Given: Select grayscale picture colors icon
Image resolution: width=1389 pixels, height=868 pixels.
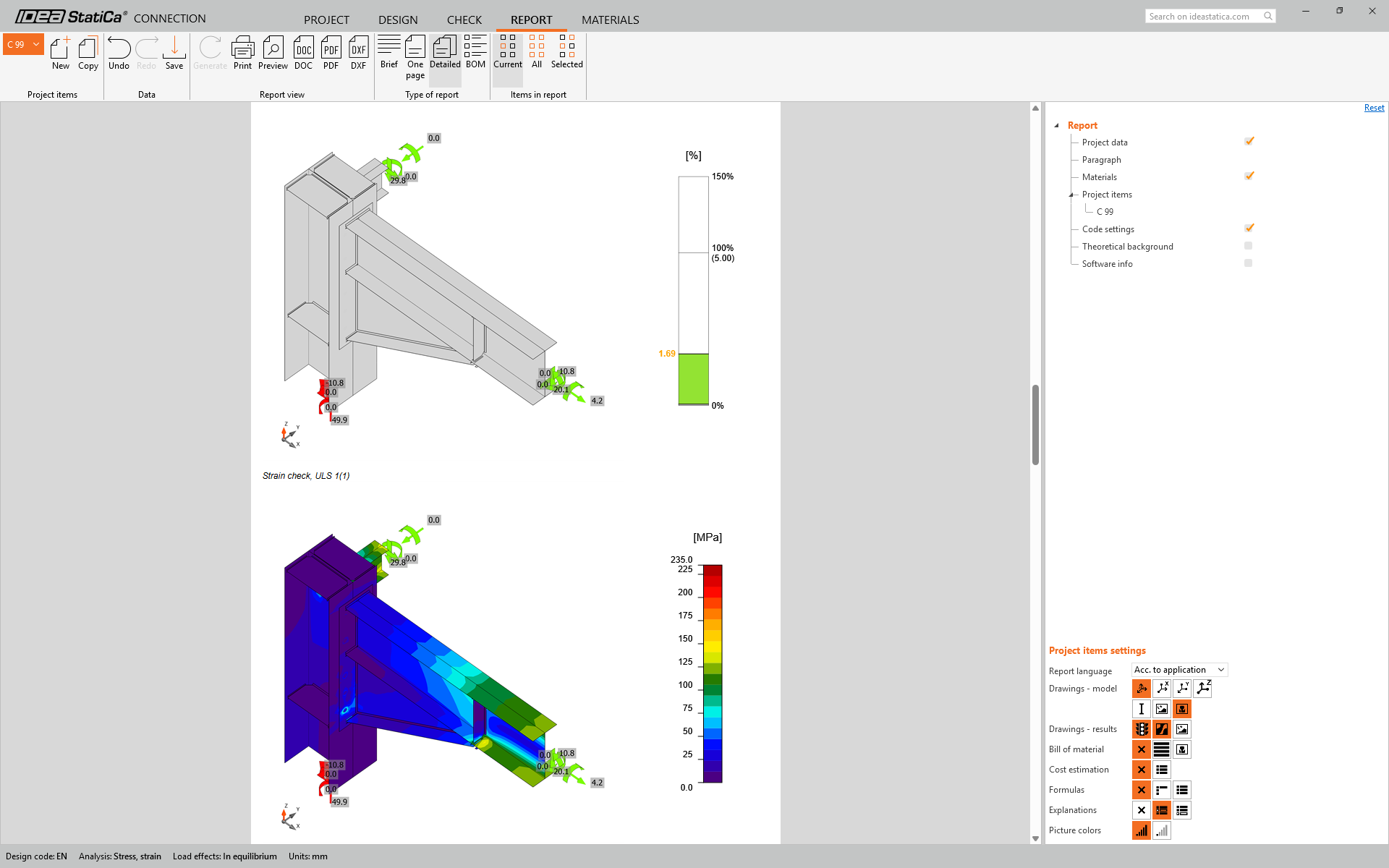Looking at the screenshot, I should click(1161, 830).
